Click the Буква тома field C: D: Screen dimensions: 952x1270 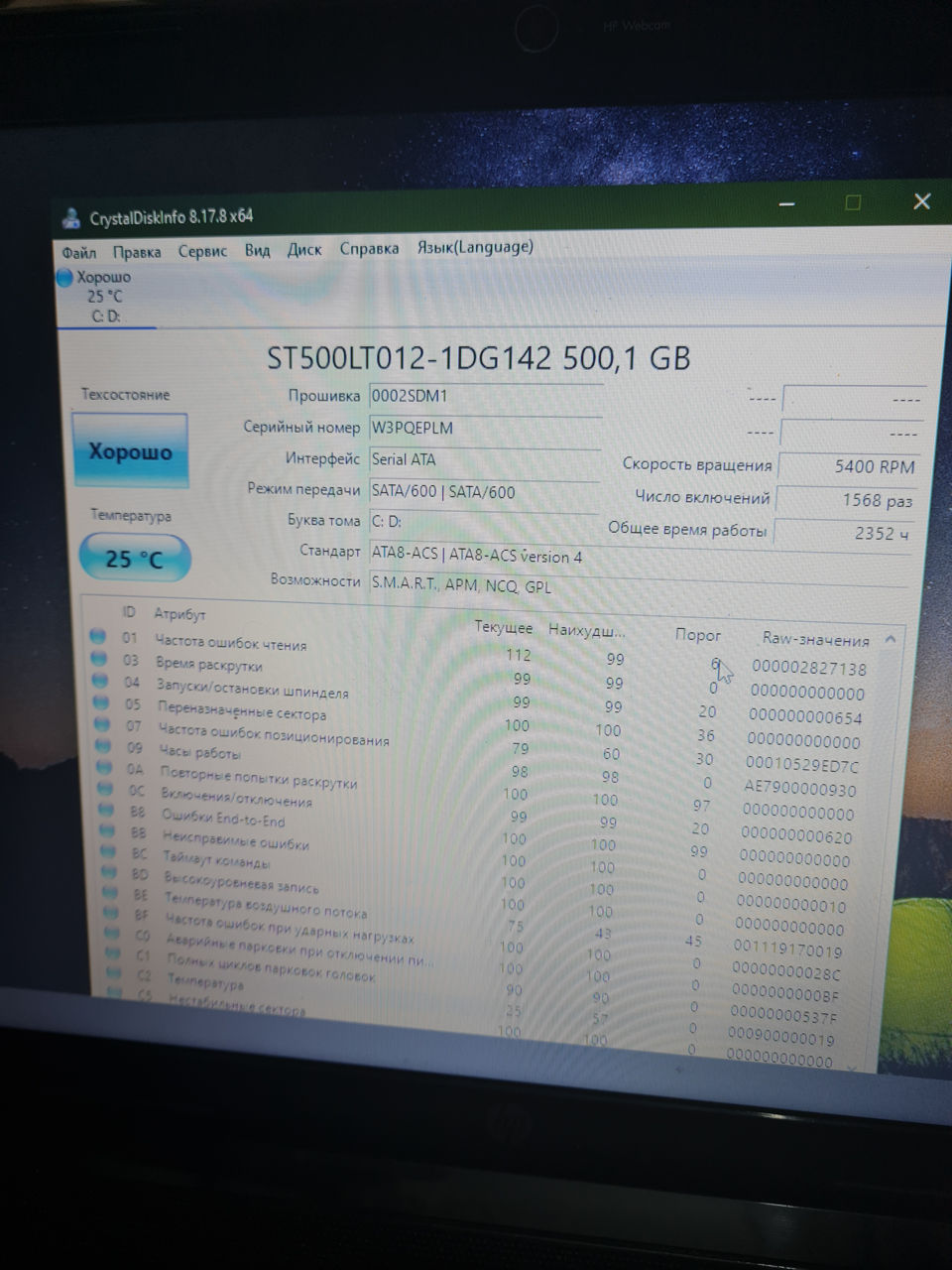[485, 522]
